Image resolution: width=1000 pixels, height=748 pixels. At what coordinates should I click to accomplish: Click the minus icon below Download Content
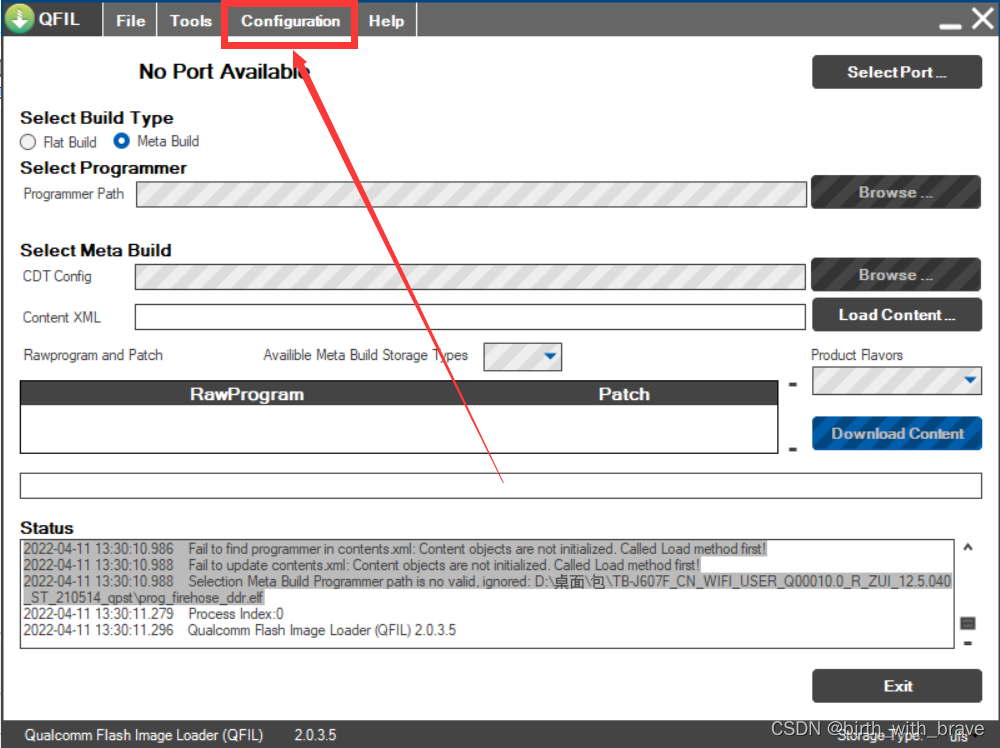click(x=793, y=450)
